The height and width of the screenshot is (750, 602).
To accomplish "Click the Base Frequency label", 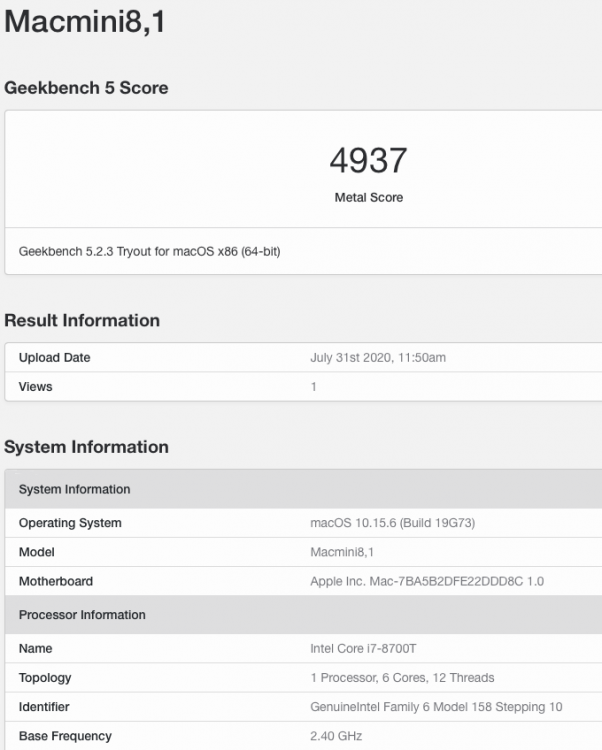I will pyautogui.click(x=65, y=736).
